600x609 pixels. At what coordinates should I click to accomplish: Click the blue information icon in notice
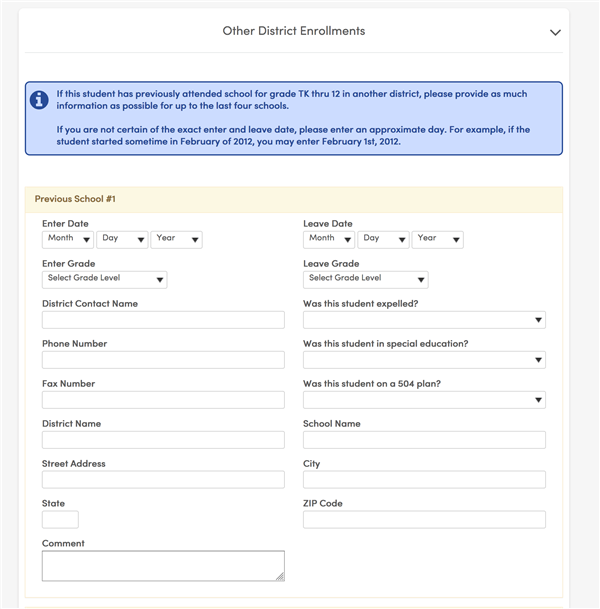[39, 100]
